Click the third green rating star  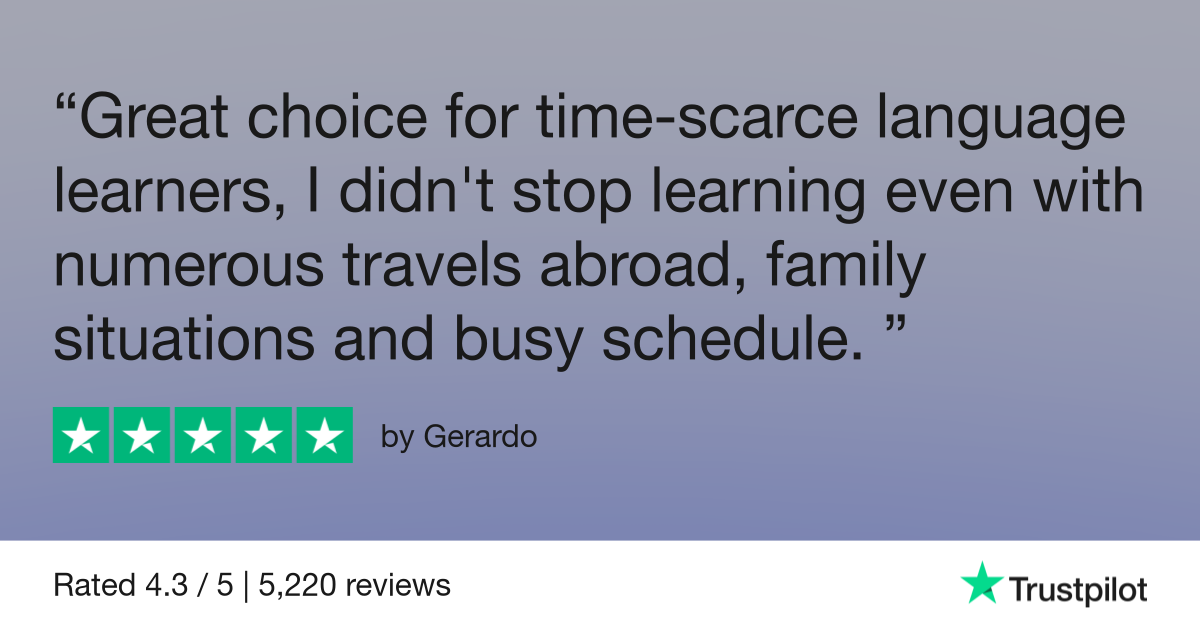(x=203, y=435)
